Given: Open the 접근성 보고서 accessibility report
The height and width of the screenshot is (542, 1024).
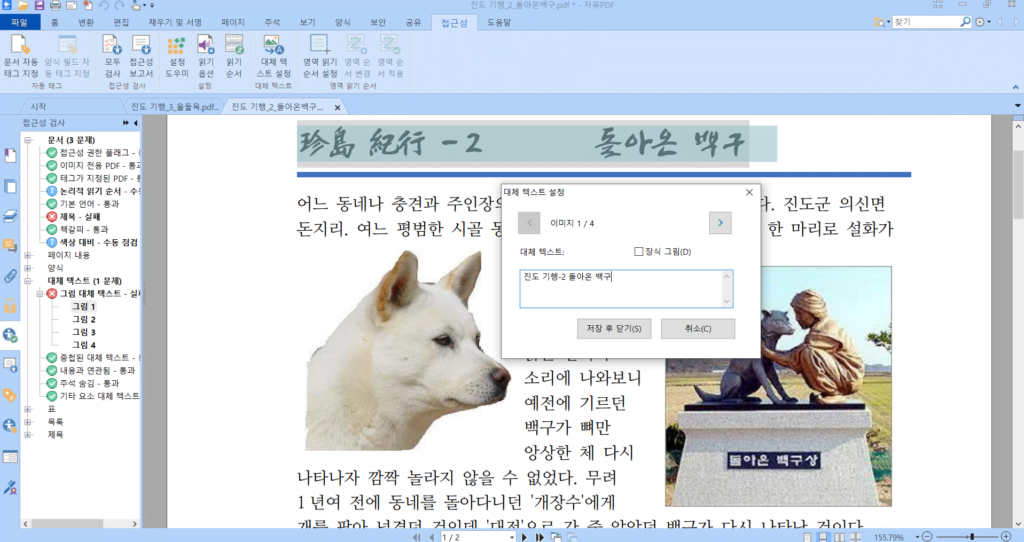Looking at the screenshot, I should tap(141, 56).
